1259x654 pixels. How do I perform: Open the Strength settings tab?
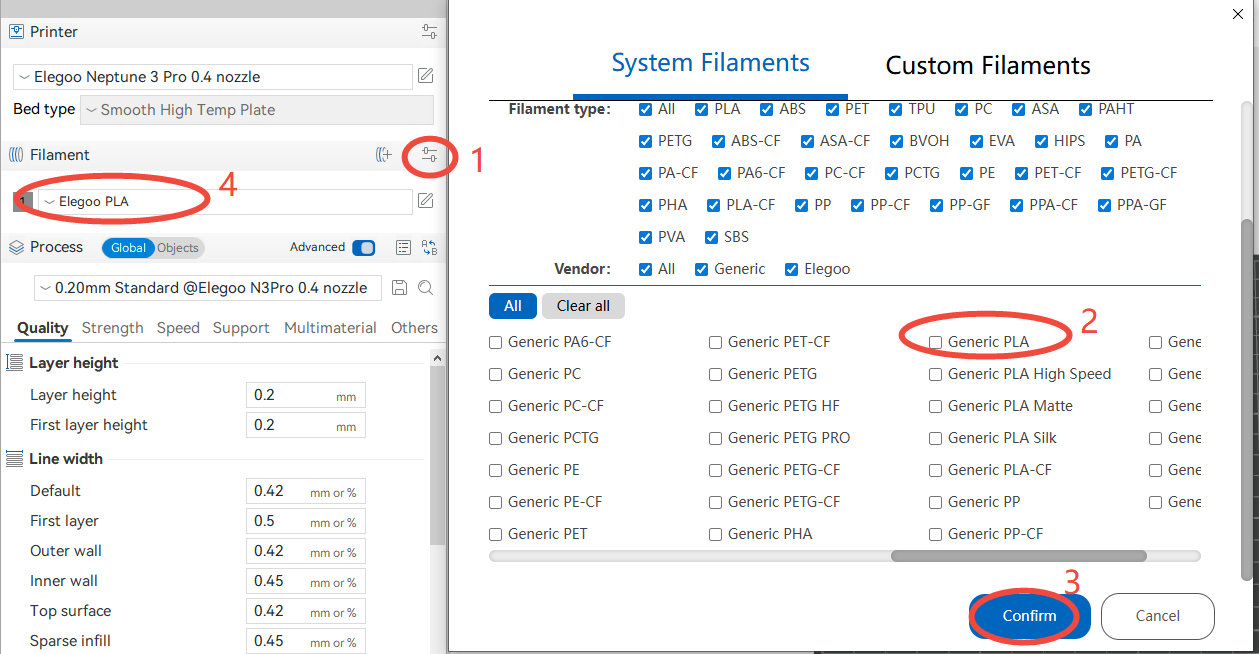112,328
